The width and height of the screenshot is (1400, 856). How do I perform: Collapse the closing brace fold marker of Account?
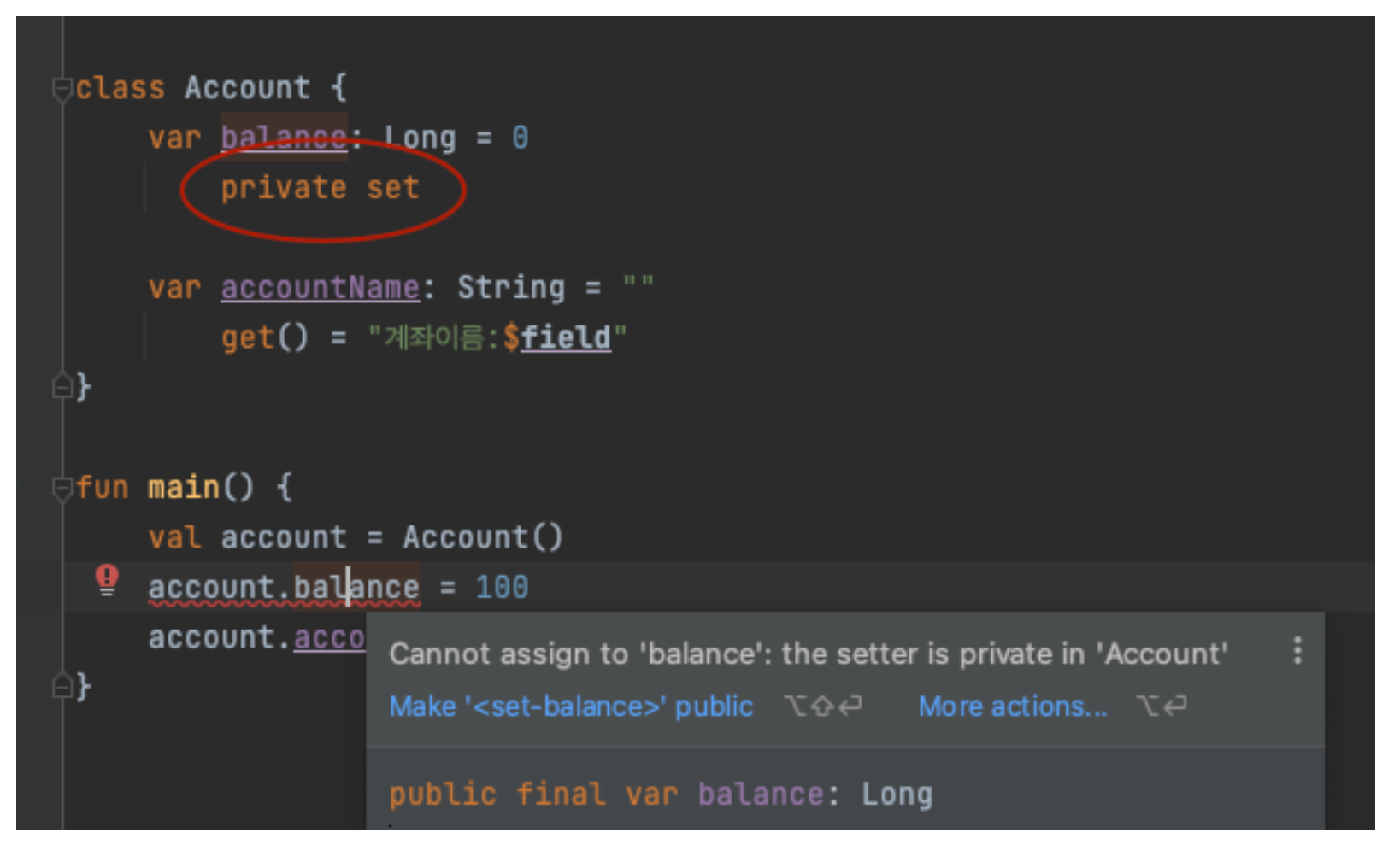coord(62,387)
